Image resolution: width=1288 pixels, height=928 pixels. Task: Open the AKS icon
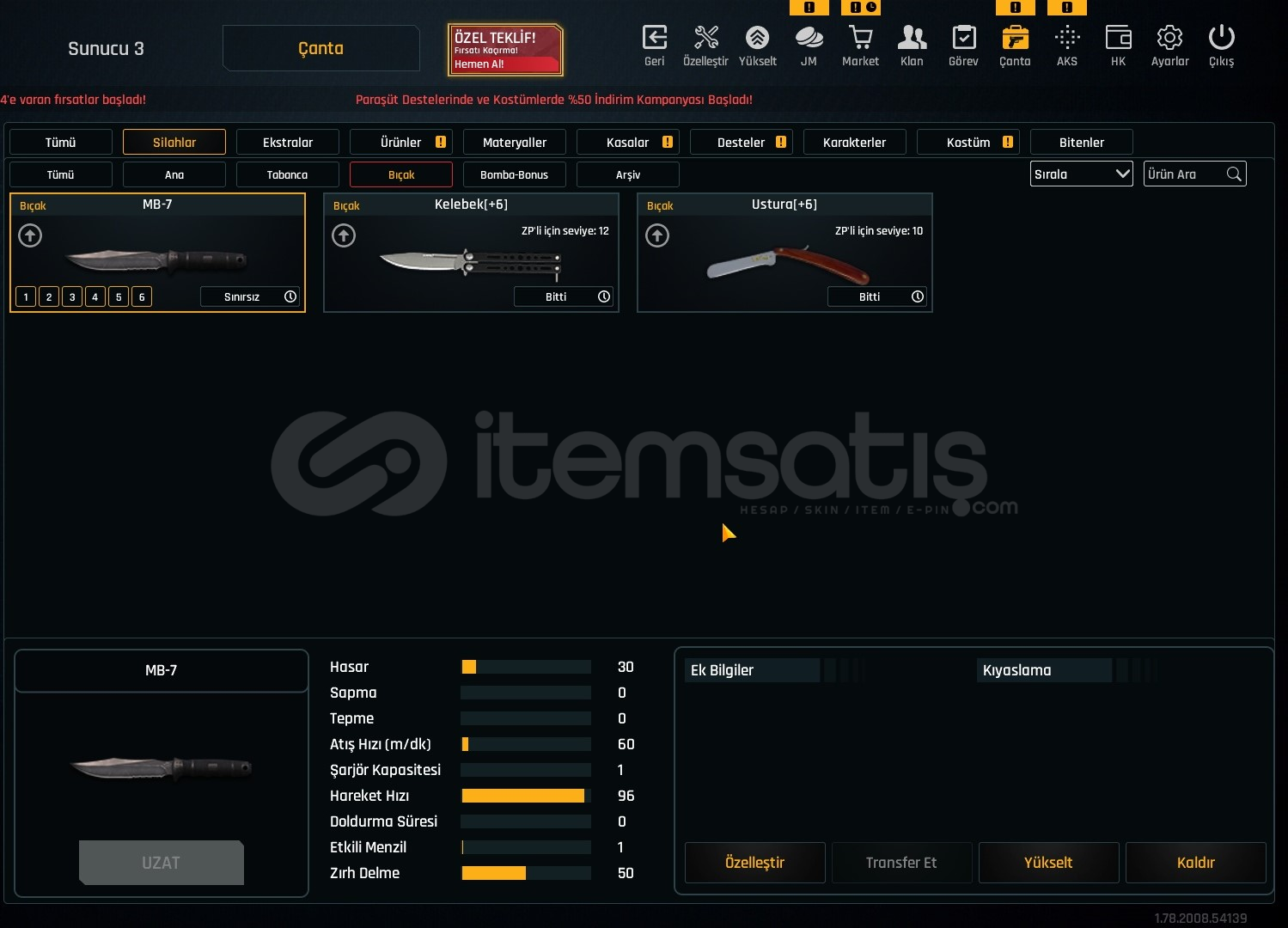point(1067,38)
